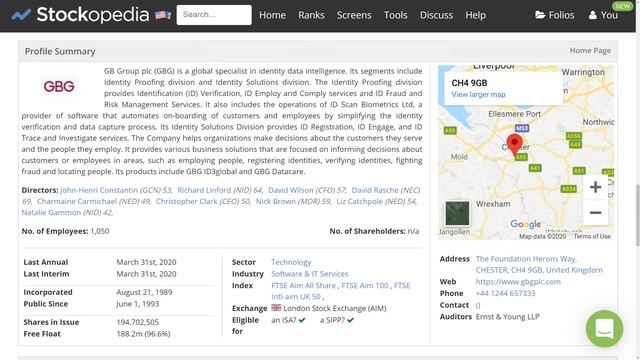Image resolution: width=640 pixels, height=360 pixels.
Task: Click No. of Employees value 1,050
Action: (x=100, y=231)
